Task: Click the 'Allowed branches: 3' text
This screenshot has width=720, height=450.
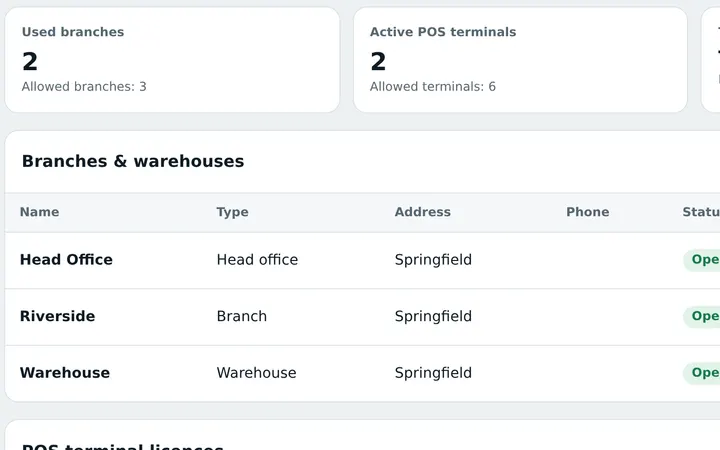Action: pos(84,86)
